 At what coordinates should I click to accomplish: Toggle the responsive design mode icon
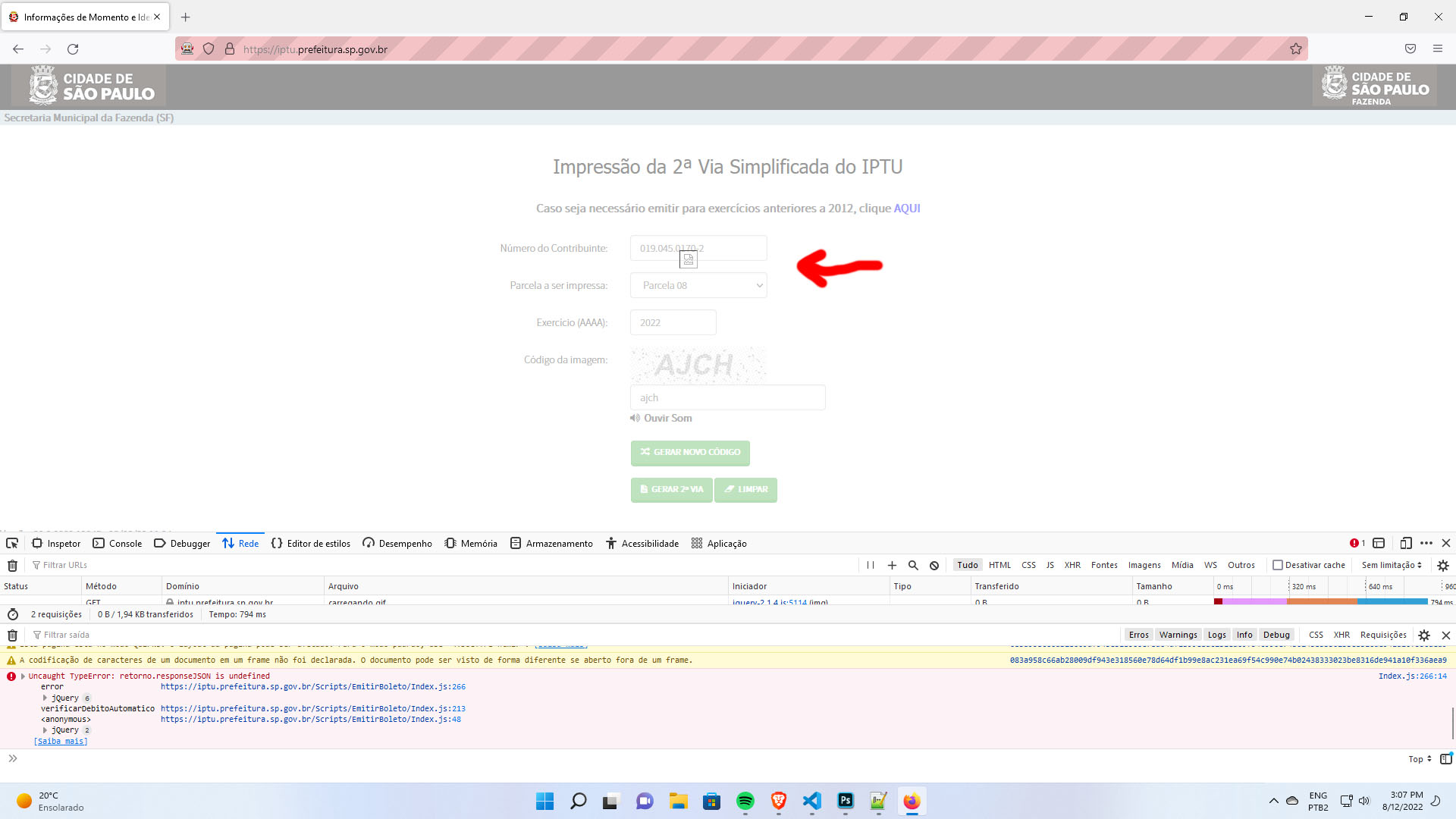[x=1405, y=543]
